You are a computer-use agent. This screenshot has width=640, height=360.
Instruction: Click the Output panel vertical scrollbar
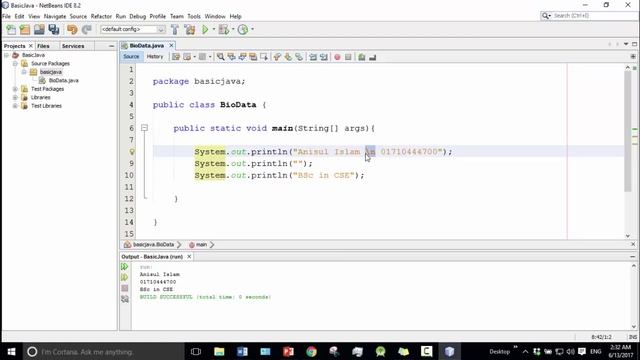(633, 296)
